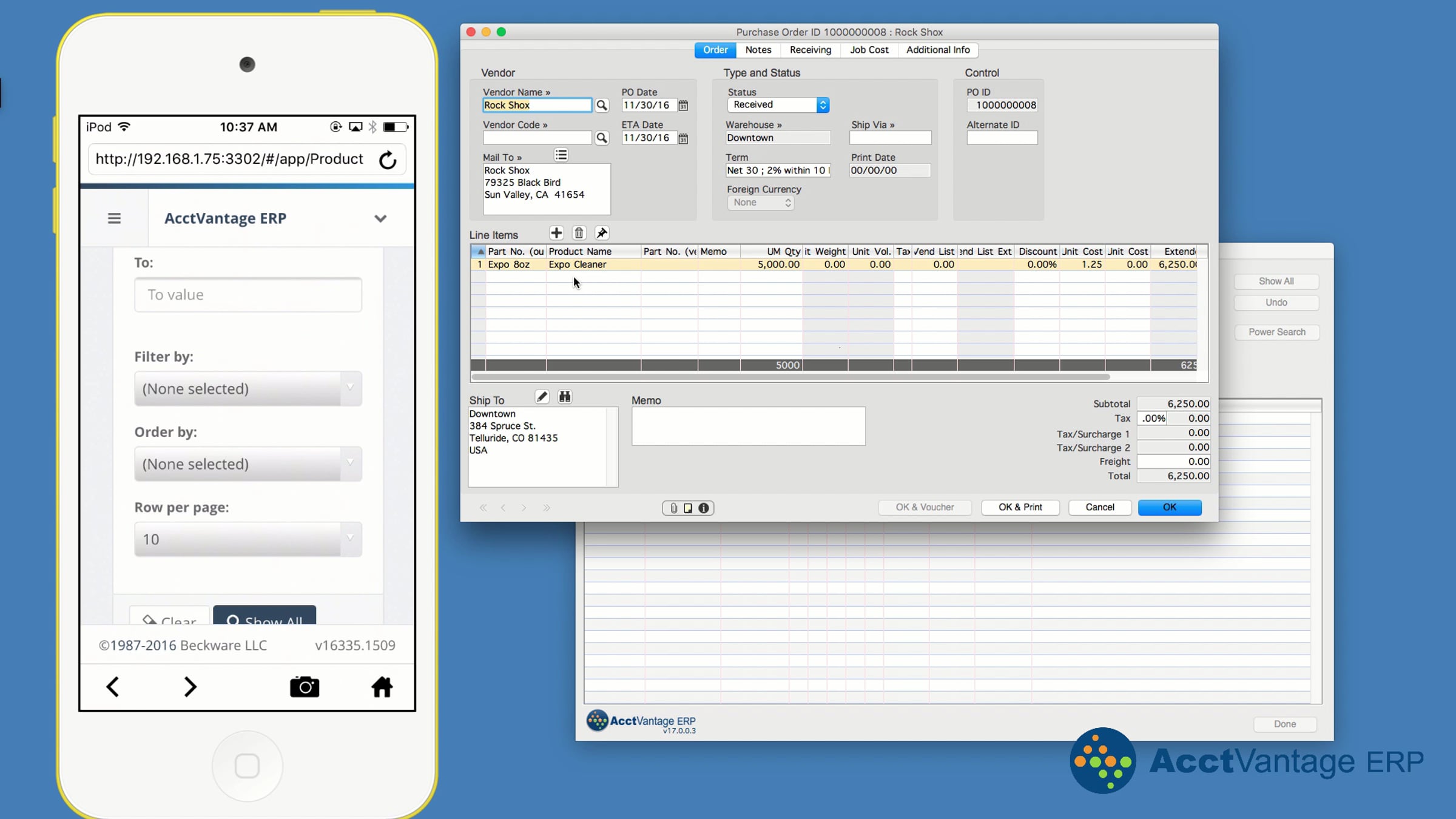This screenshot has width=1456, height=819.
Task: Switch to the Job Cost tab
Action: point(869,50)
